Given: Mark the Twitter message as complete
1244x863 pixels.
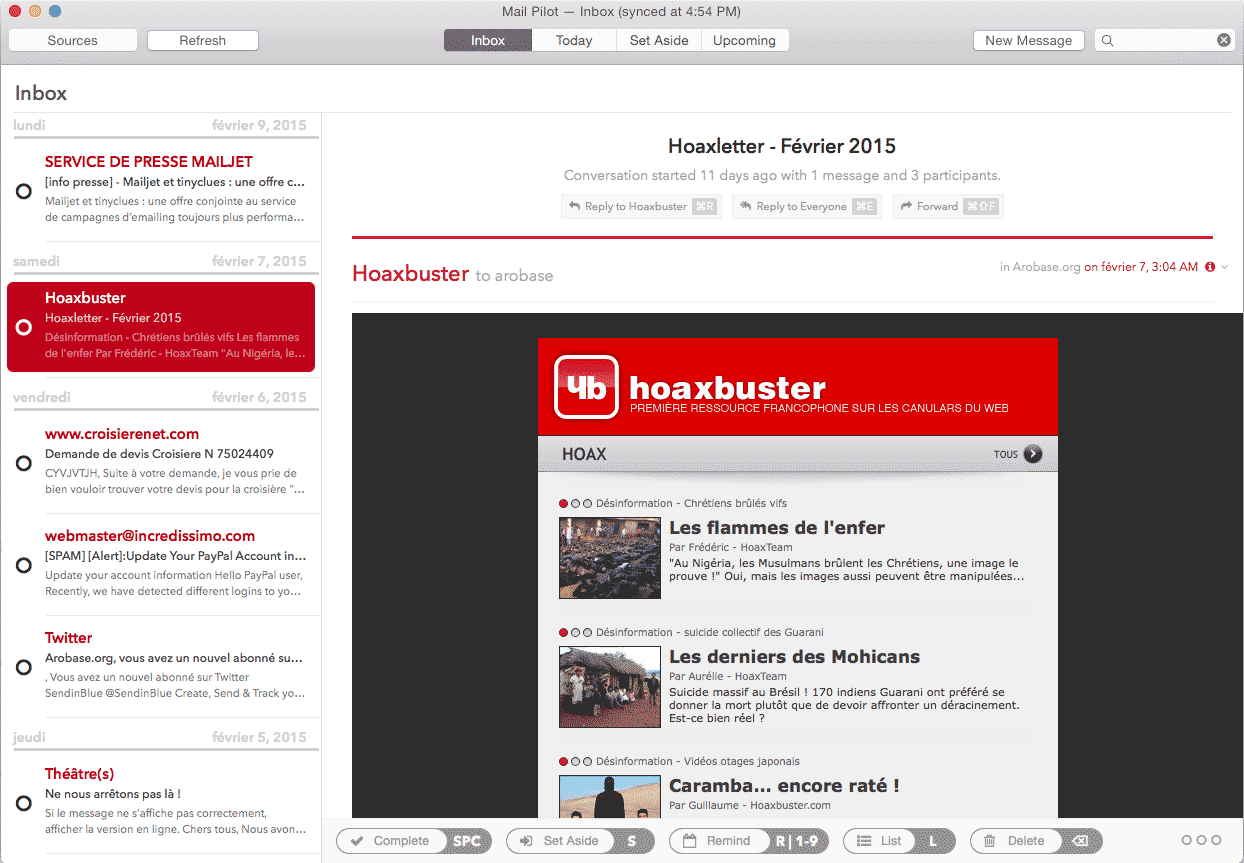Looking at the screenshot, I should click(x=24, y=667).
